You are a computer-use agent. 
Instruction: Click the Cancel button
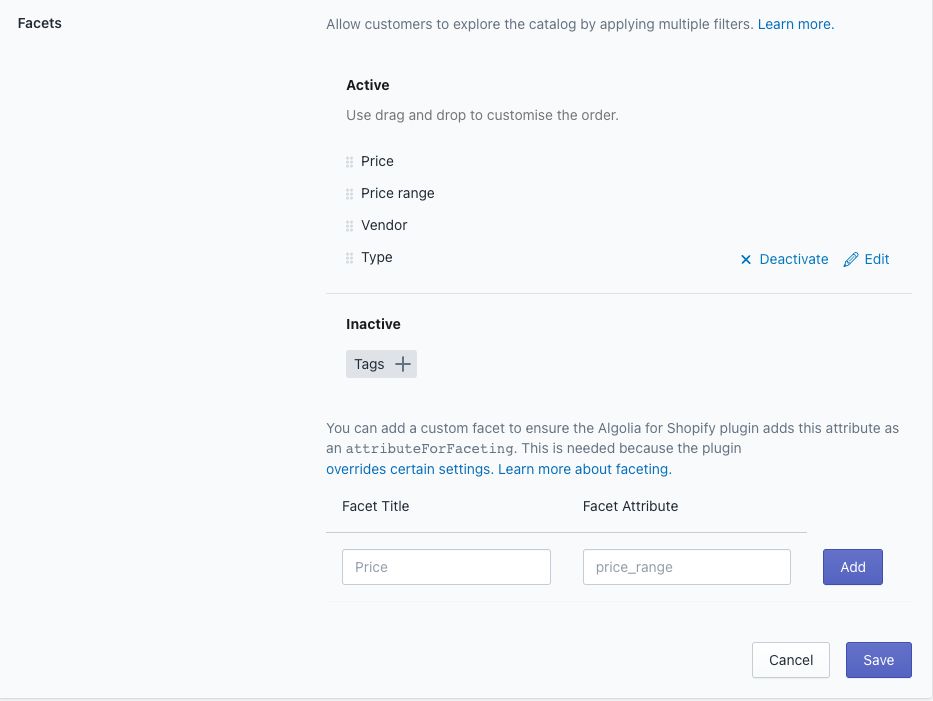(790, 660)
